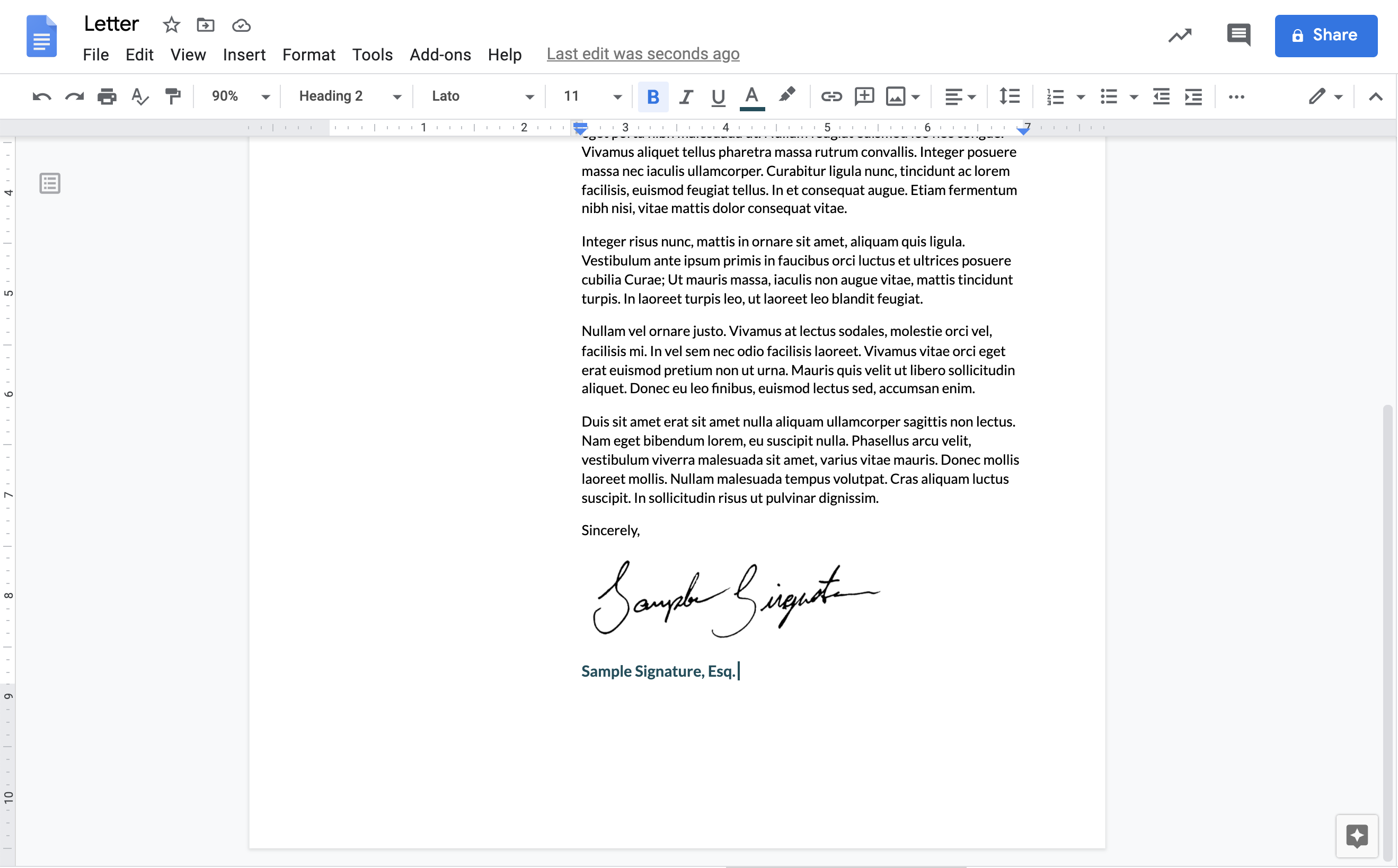This screenshot has width=1398, height=868.
Task: Open version history via last edit link
Action: coord(642,54)
